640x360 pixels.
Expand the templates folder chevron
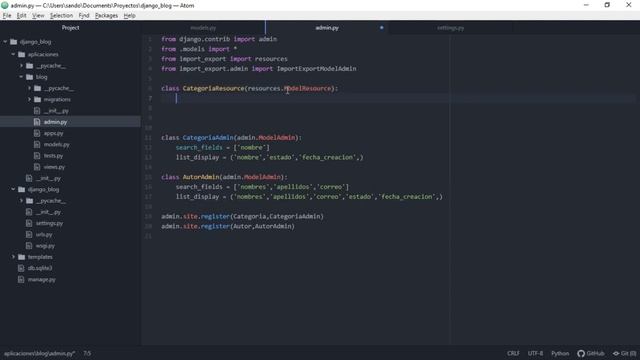tap(13, 257)
